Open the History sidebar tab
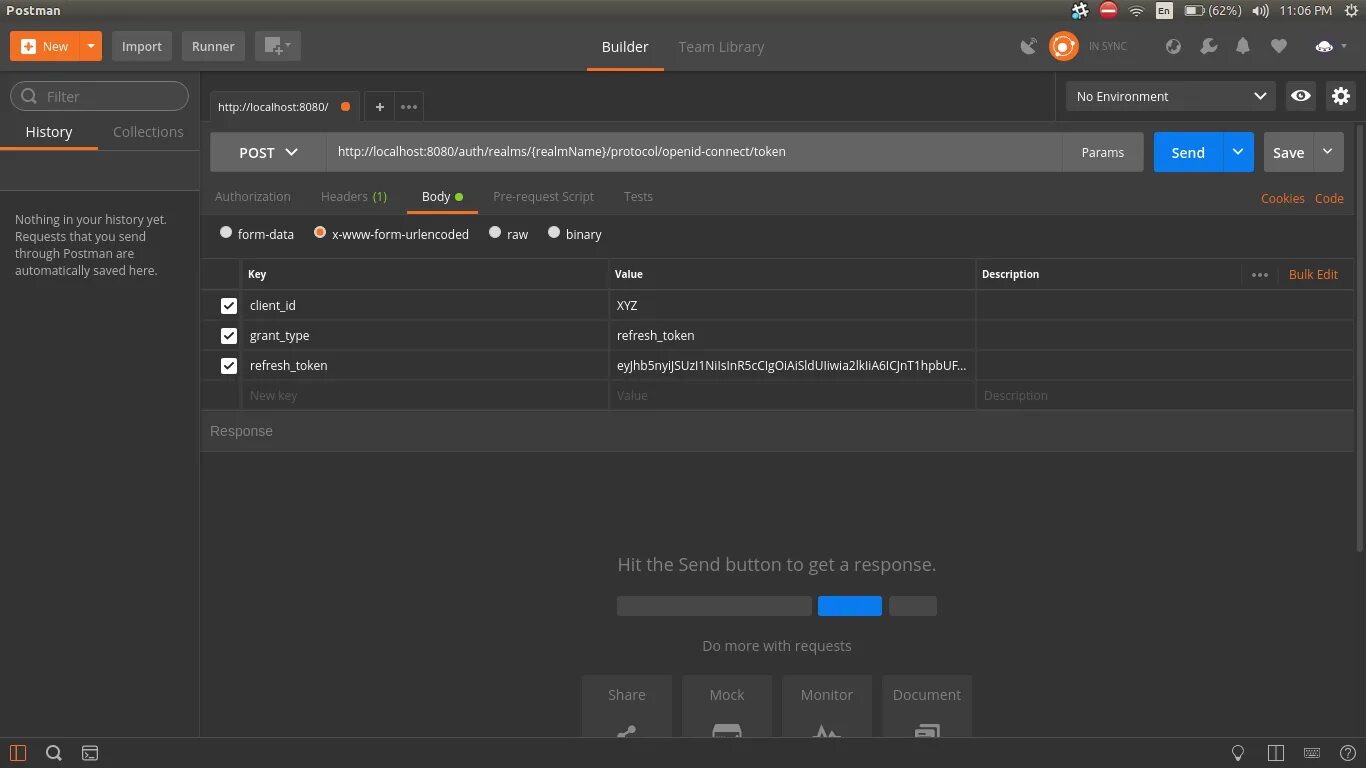 tap(49, 132)
